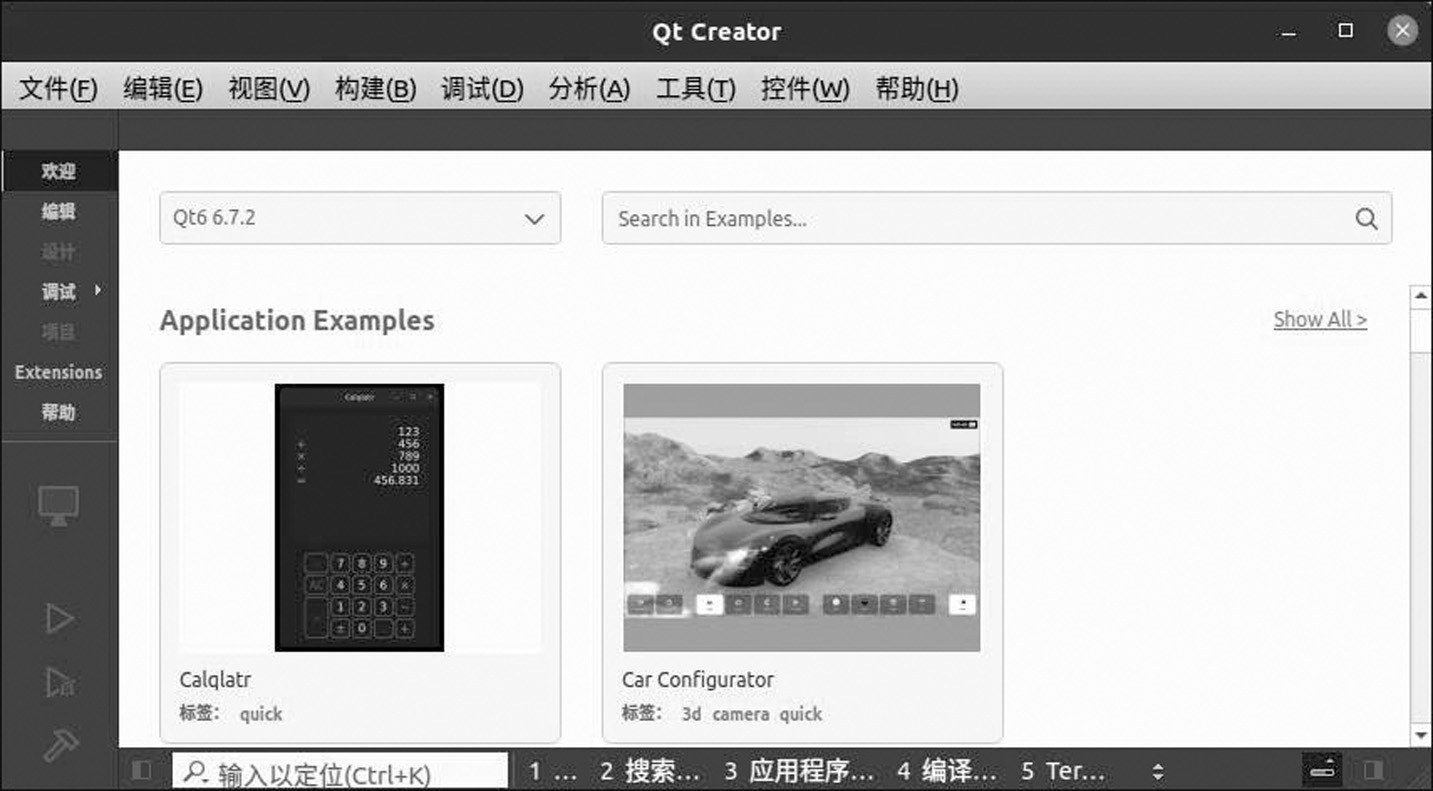The height and width of the screenshot is (791, 1433).
Task: Click the Car Configurator example title
Action: (698, 680)
